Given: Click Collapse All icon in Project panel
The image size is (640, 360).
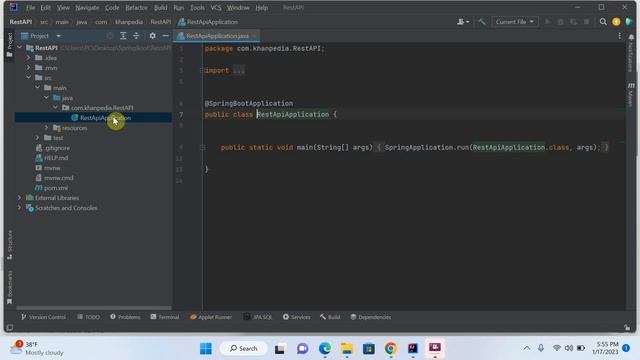Looking at the screenshot, I should [136, 36].
